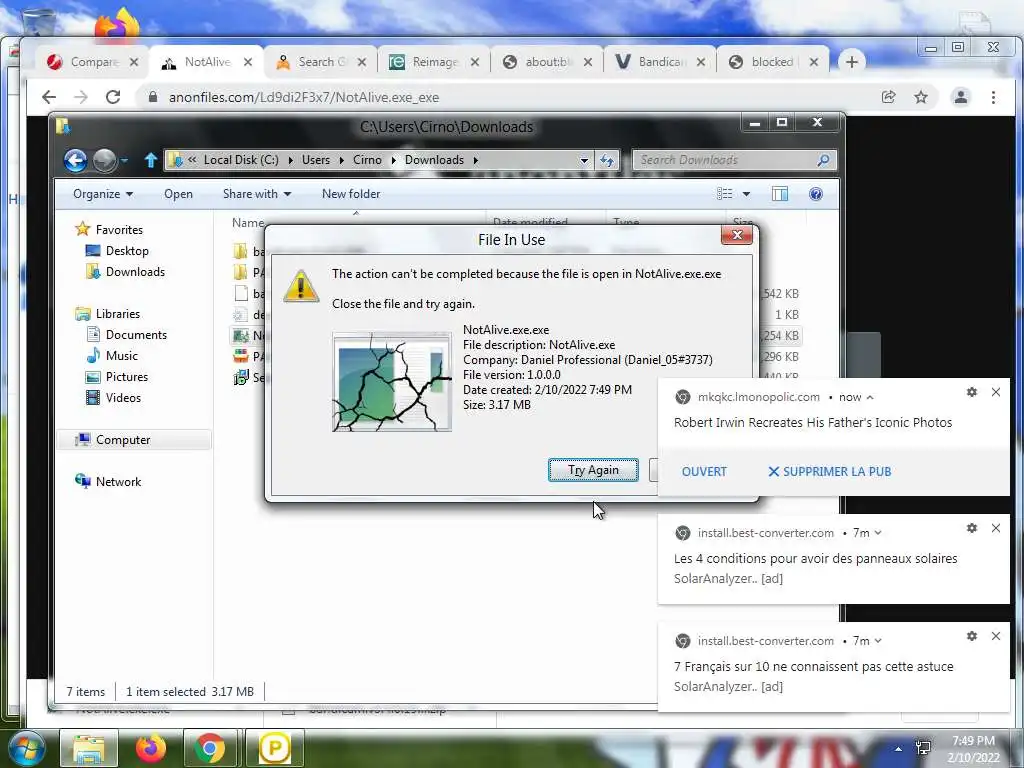The width and height of the screenshot is (1024, 768).
Task: Expand the 7 Français notification chevron
Action: pyautogui.click(x=878, y=641)
